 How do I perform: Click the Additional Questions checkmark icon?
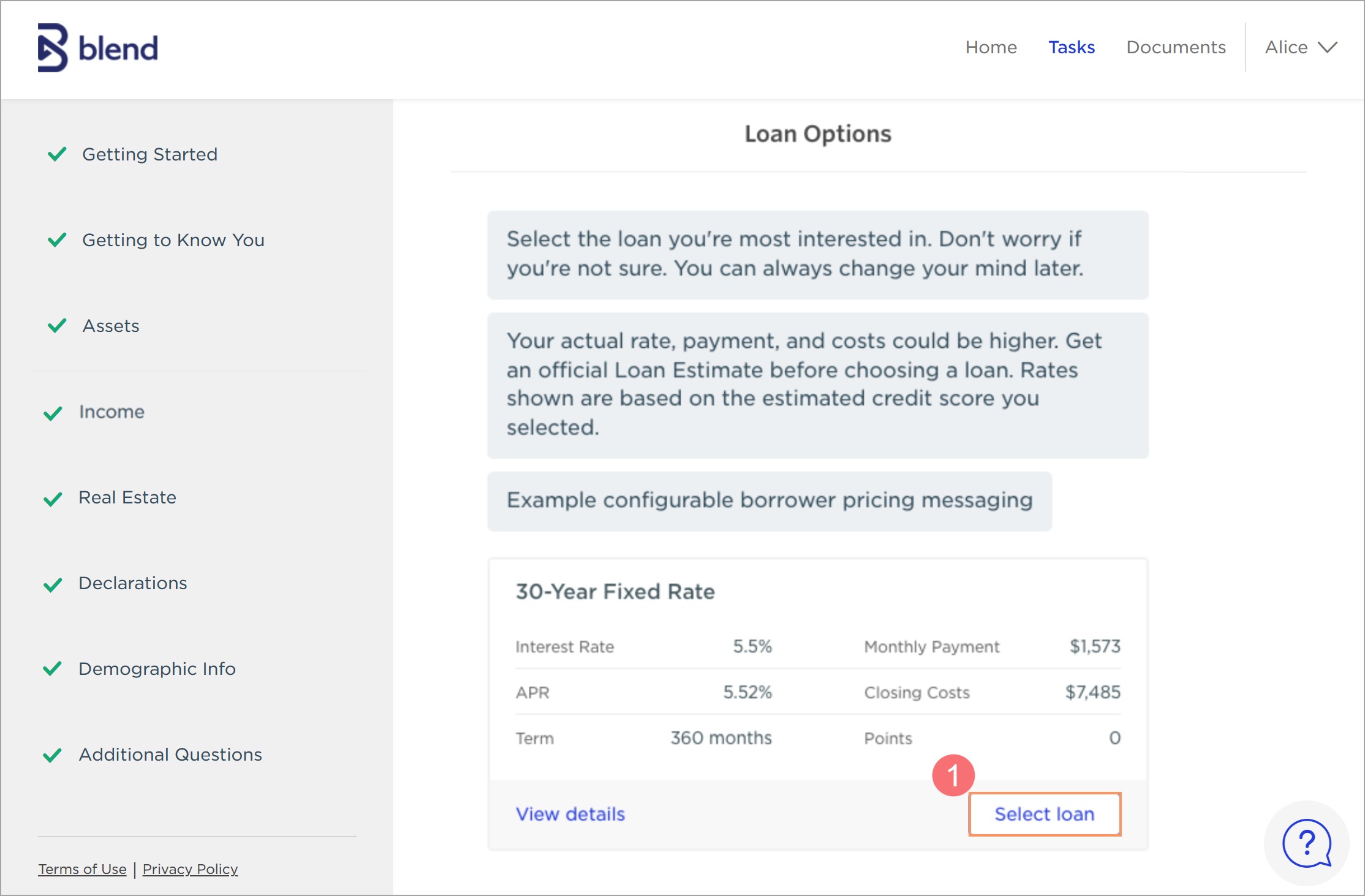[53, 755]
